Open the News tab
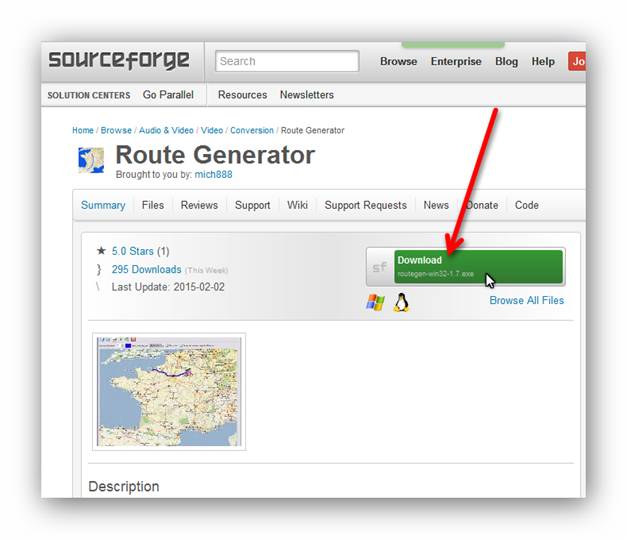 pyautogui.click(x=436, y=205)
